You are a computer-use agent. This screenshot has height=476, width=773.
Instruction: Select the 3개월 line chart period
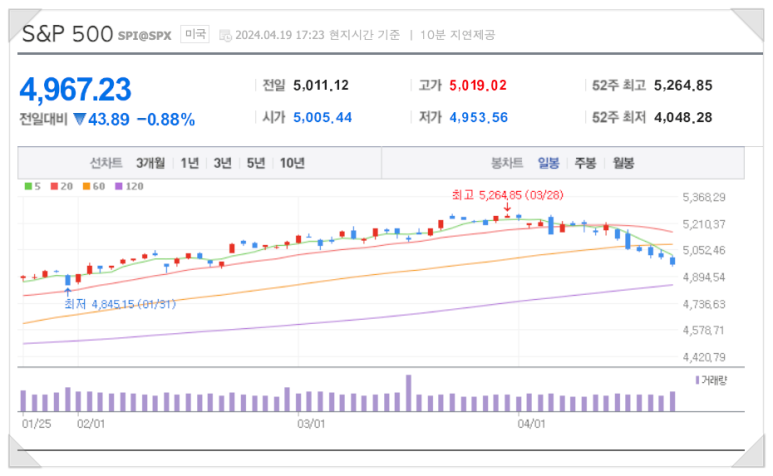[150, 163]
